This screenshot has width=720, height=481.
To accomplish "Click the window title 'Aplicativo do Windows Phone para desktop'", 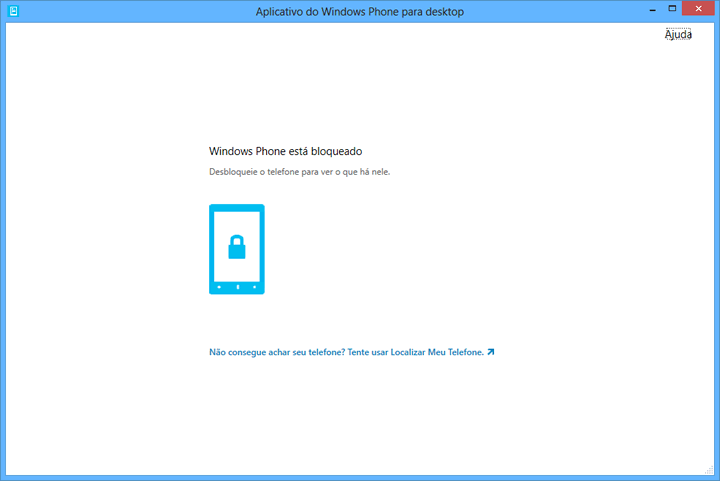I will [360, 12].
